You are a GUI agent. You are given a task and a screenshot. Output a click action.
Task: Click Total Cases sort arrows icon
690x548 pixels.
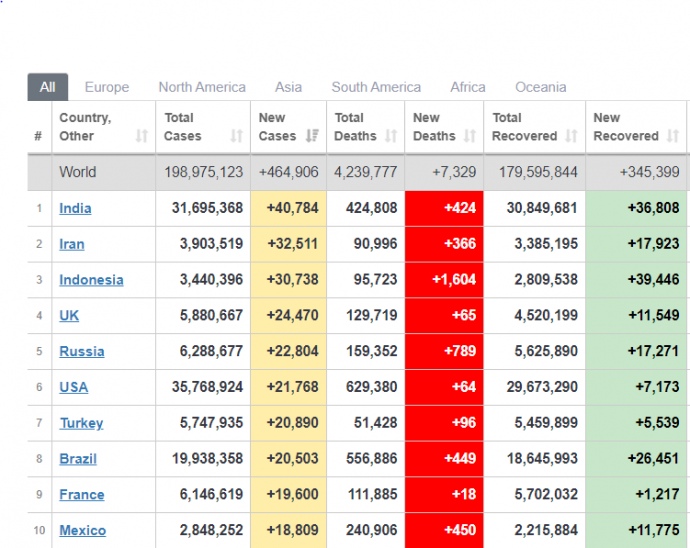click(236, 136)
